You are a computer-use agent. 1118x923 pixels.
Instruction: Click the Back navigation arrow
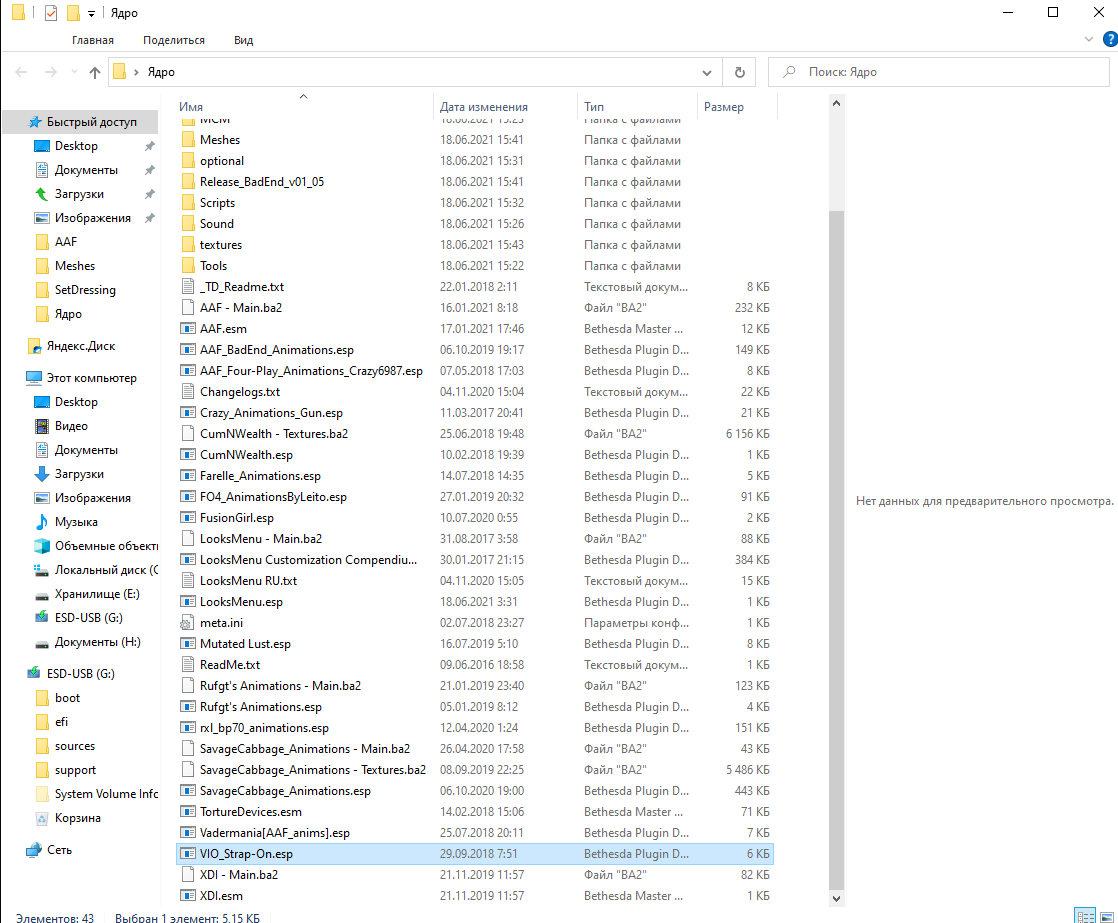click(22, 72)
